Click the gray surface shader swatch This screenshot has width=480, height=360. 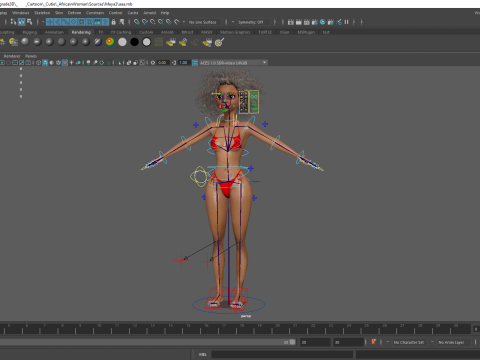coord(122,42)
